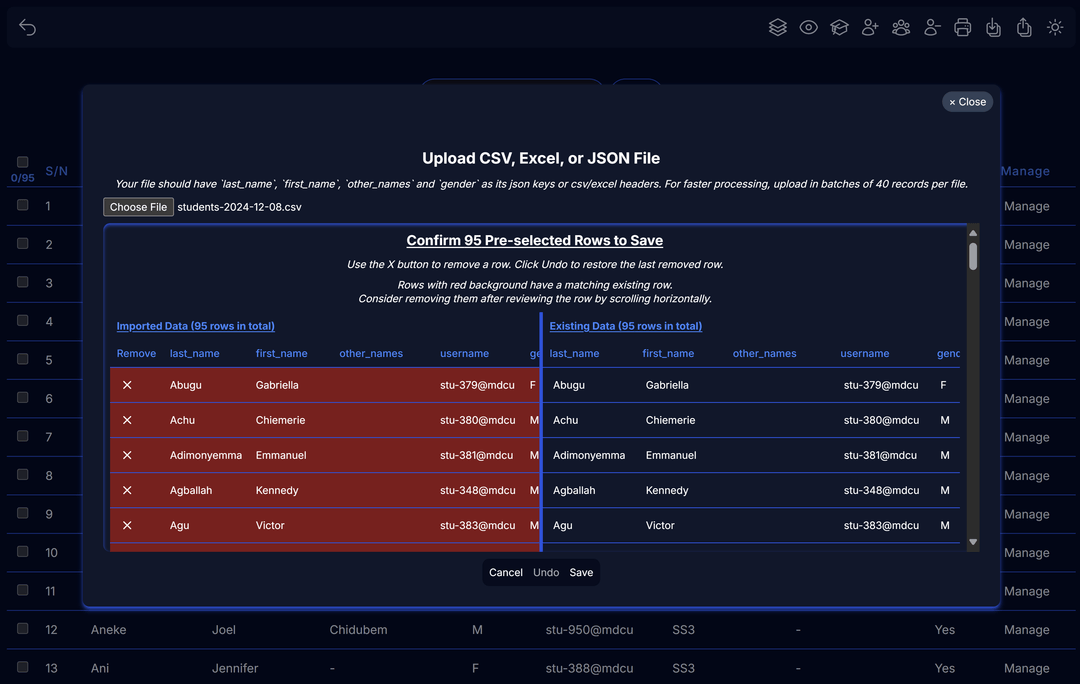
Task: Click the graduation cap icon
Action: point(839,28)
